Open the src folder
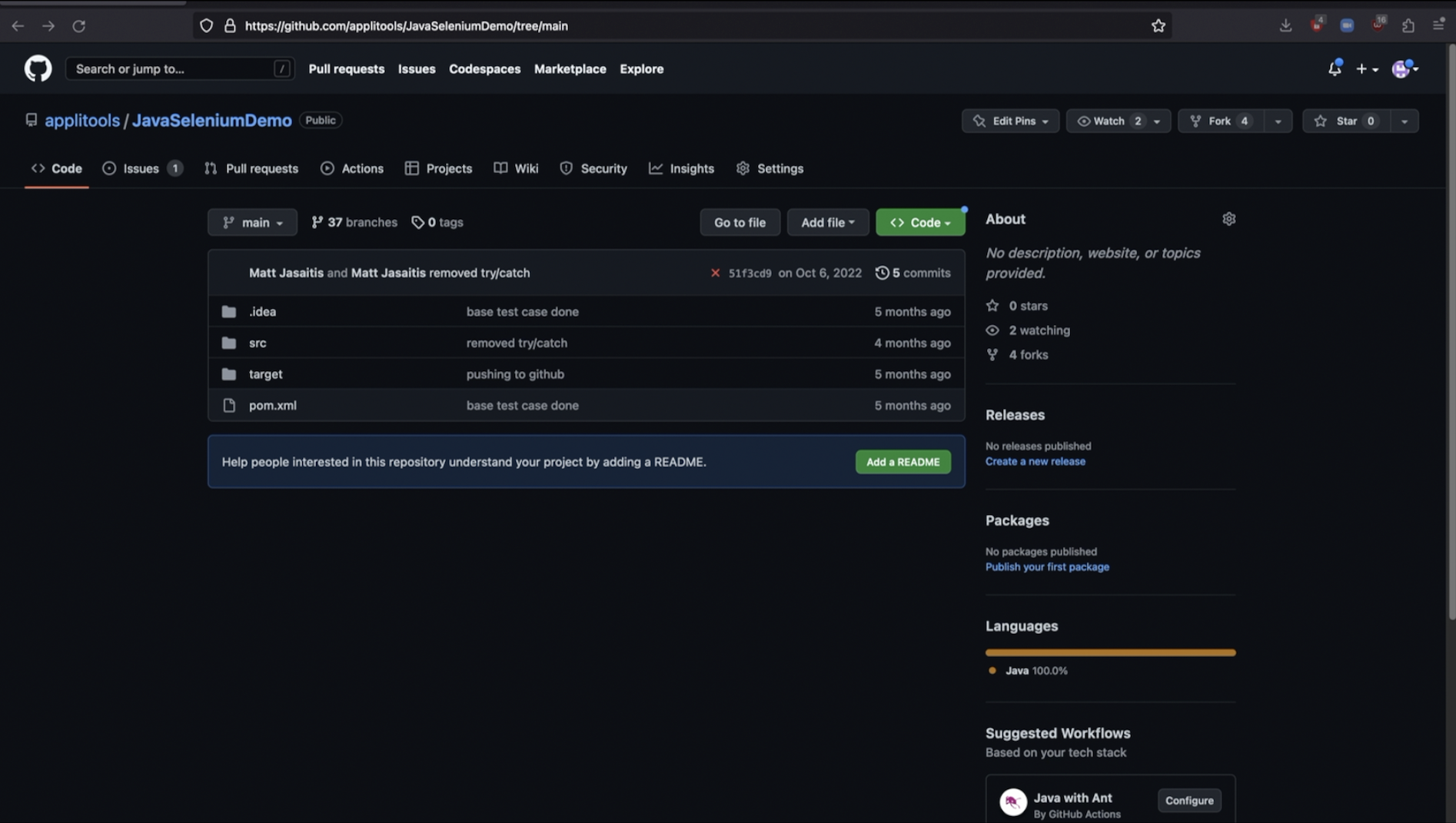Viewport: 1456px width, 823px height. coord(258,343)
